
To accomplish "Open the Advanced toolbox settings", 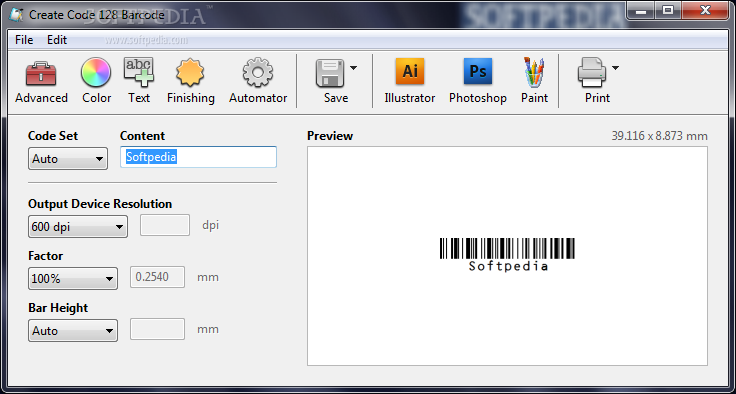I will click(41, 81).
